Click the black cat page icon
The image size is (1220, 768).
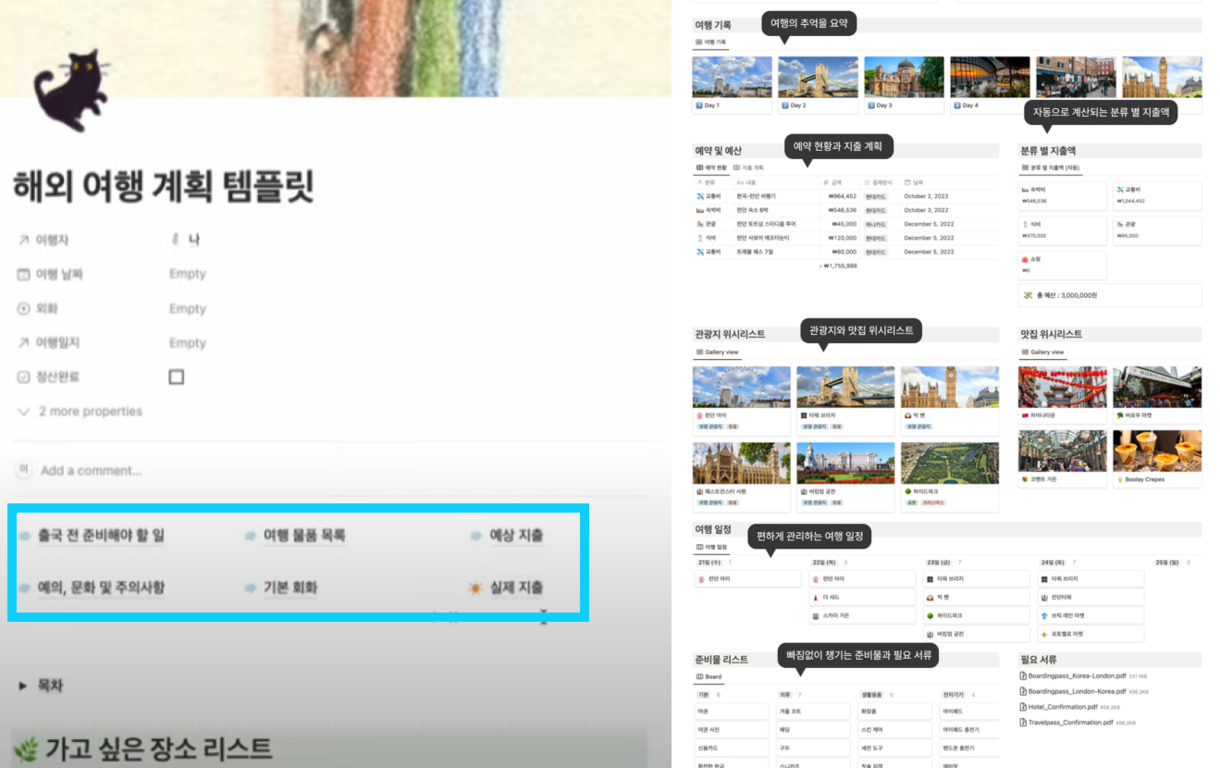(68, 89)
